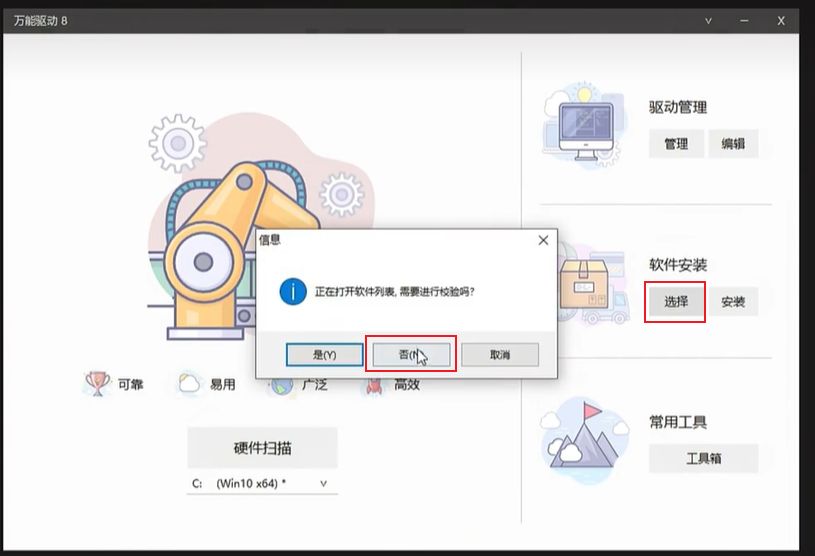The height and width of the screenshot is (556, 815).
Task: Open the title bar chevron menu
Action: [708, 20]
